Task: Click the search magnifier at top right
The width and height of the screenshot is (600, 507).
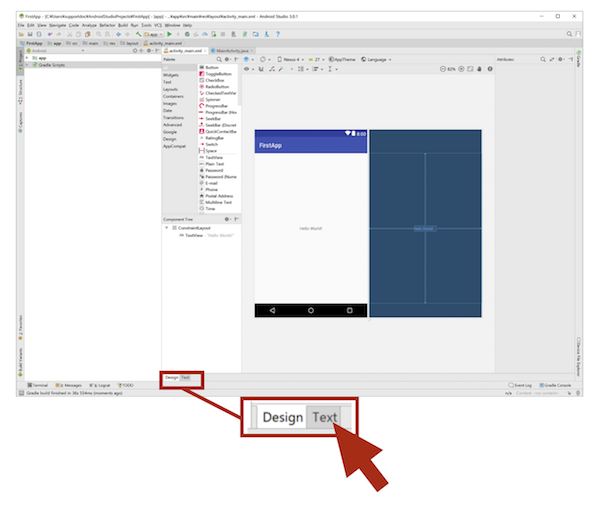Action: tap(569, 34)
